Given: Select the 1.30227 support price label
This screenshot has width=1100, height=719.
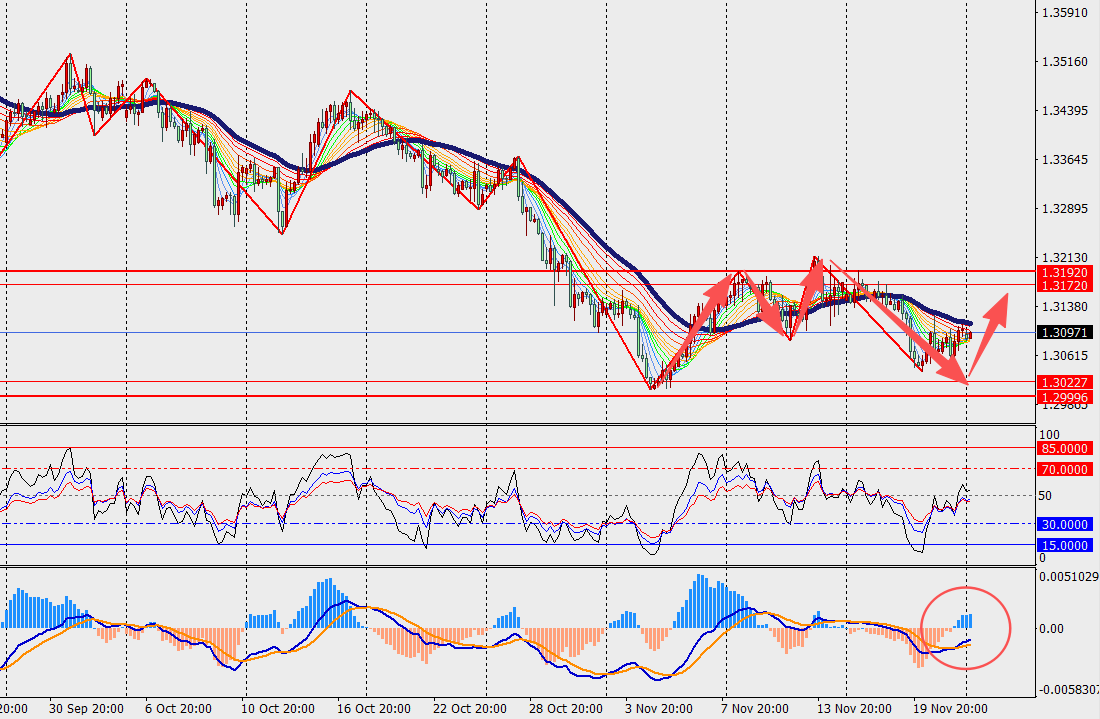Looking at the screenshot, I should pos(1064,382).
